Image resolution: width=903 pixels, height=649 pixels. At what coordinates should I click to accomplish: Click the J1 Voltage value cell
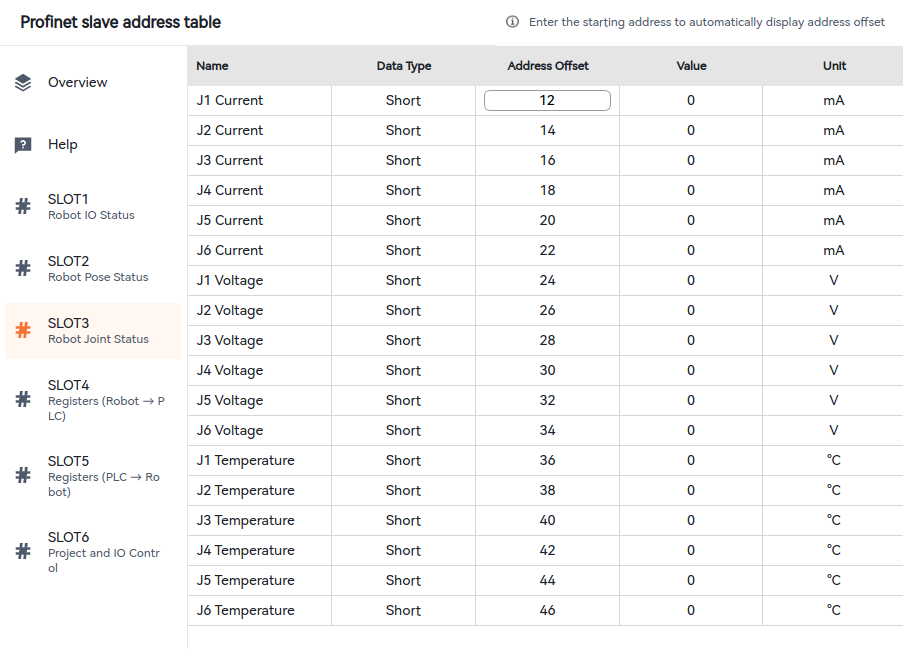click(691, 281)
